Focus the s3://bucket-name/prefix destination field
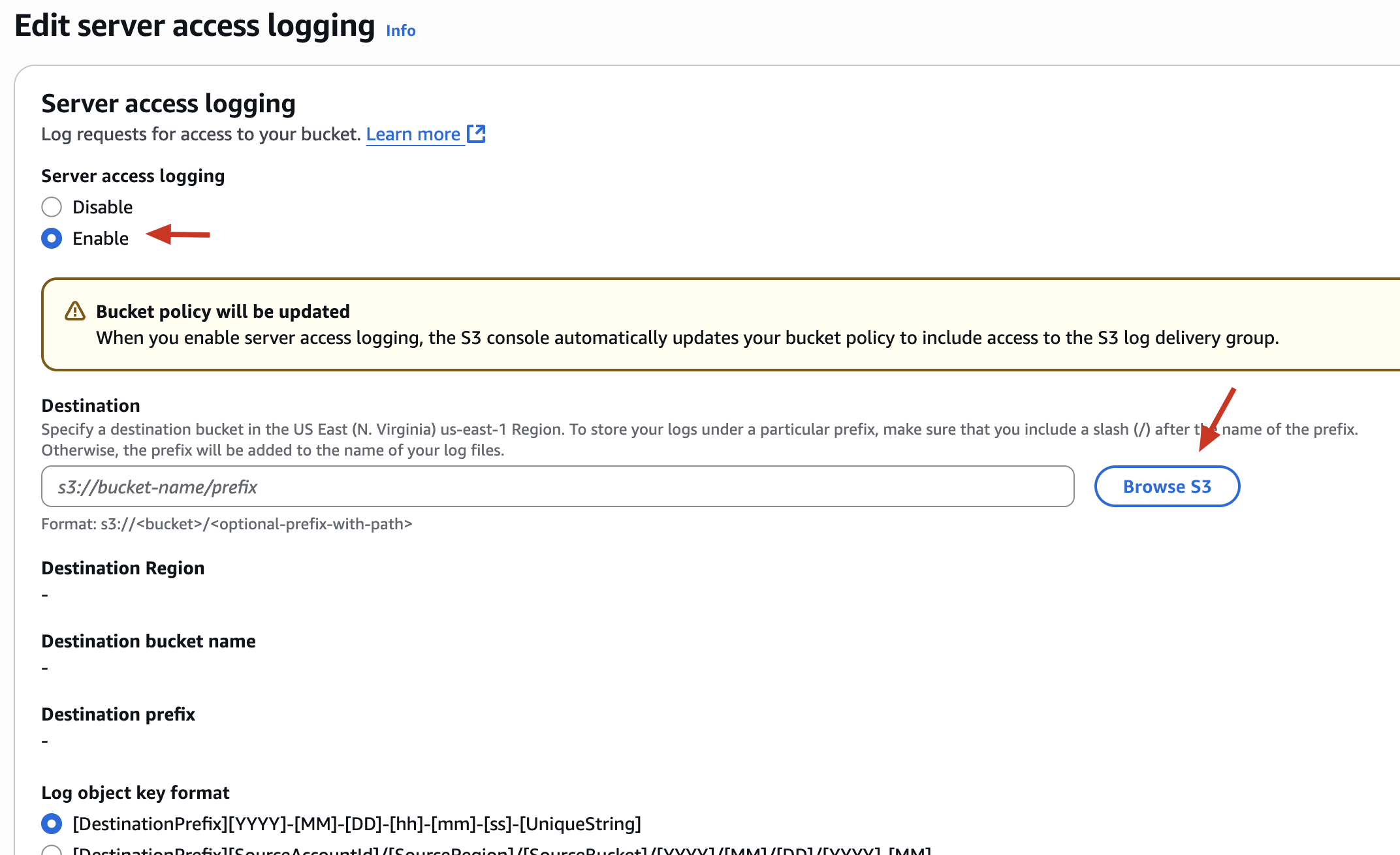The height and width of the screenshot is (855, 1400). pyautogui.click(x=558, y=486)
